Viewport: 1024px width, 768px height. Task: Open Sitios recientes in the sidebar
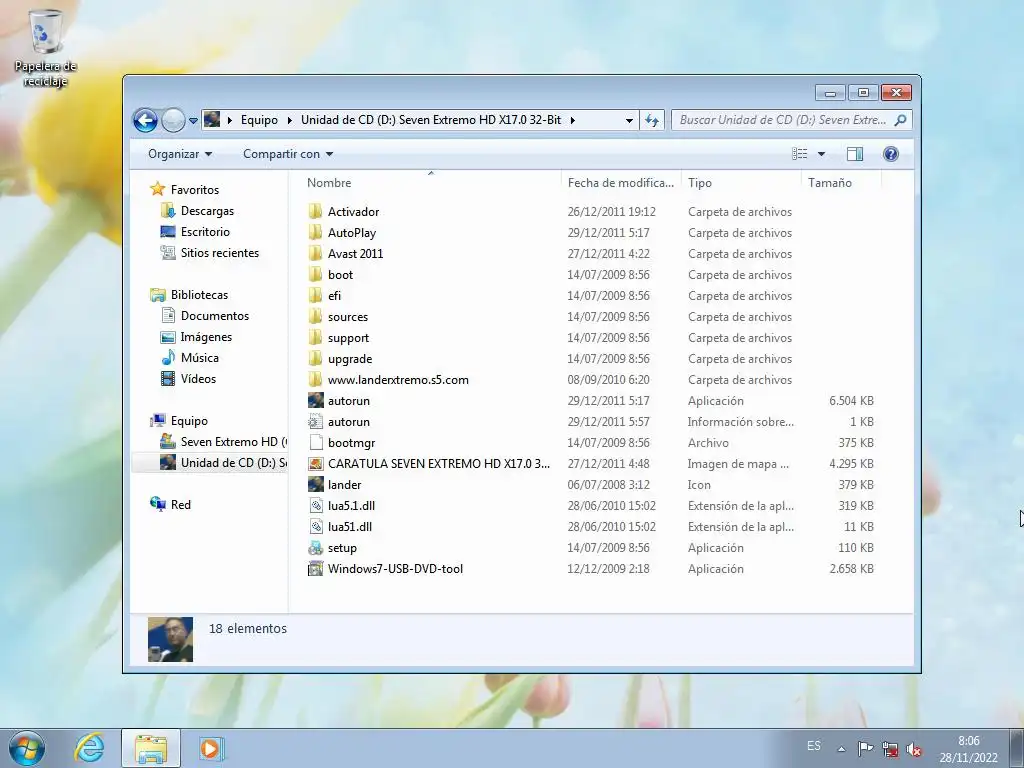[x=219, y=253]
